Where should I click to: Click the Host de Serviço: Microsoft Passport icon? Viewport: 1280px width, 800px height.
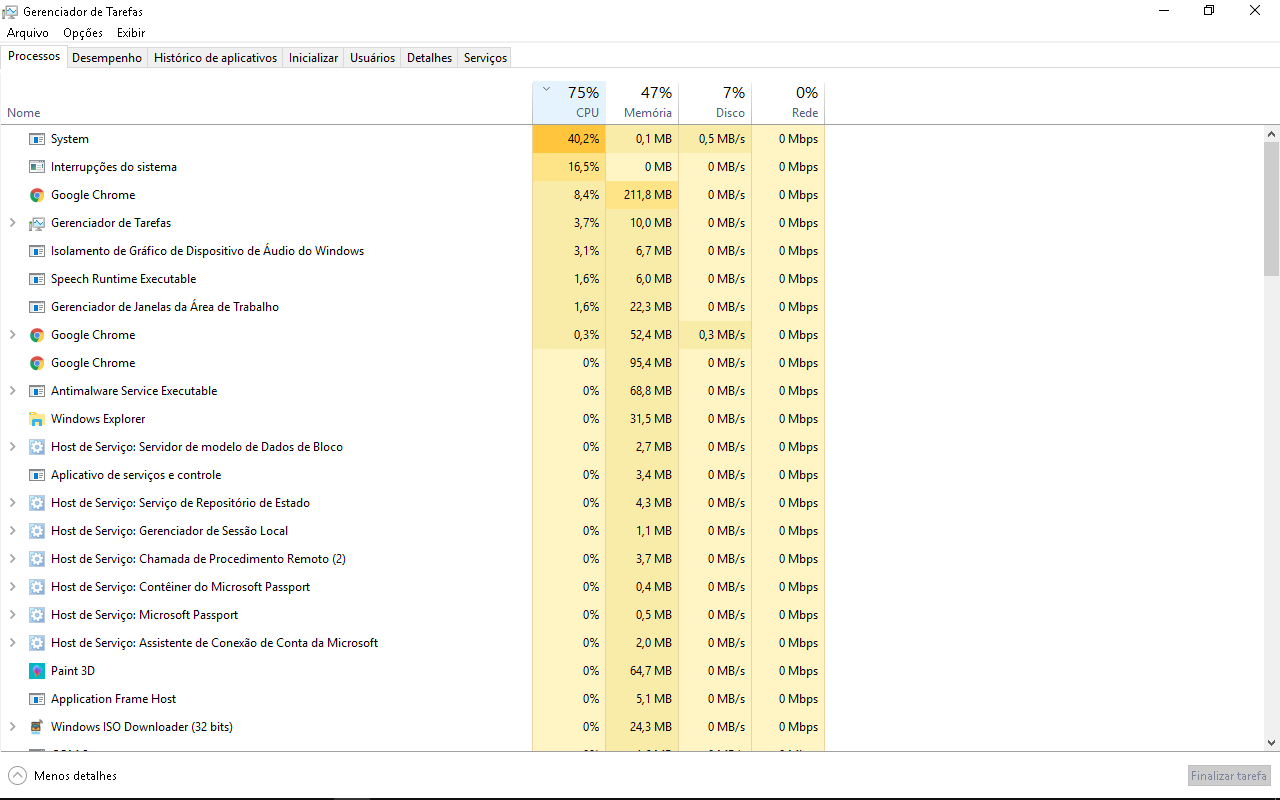tap(37, 615)
